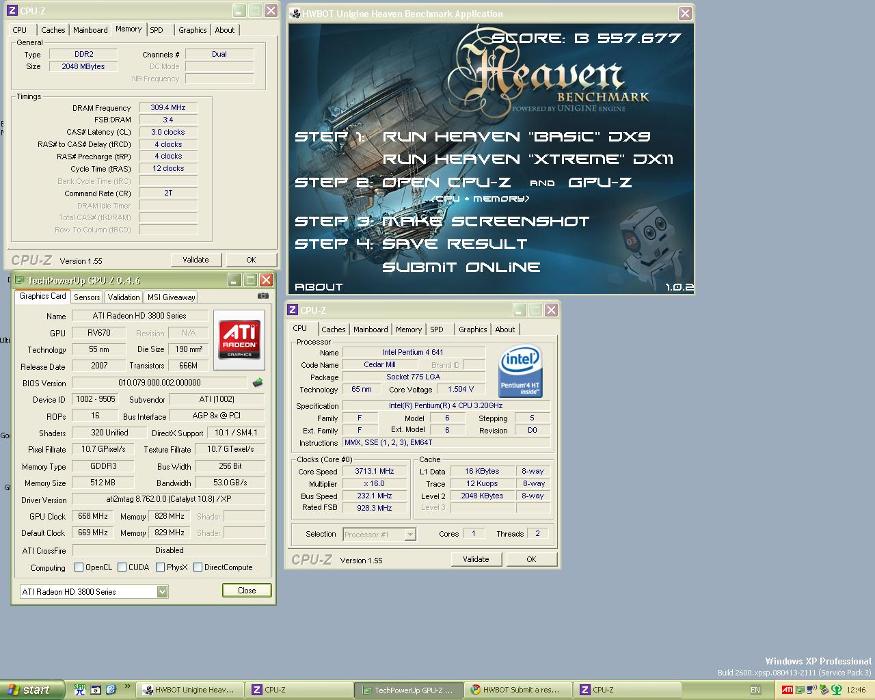Tick the CUDA checkbox in GPU-Z

coord(122,567)
